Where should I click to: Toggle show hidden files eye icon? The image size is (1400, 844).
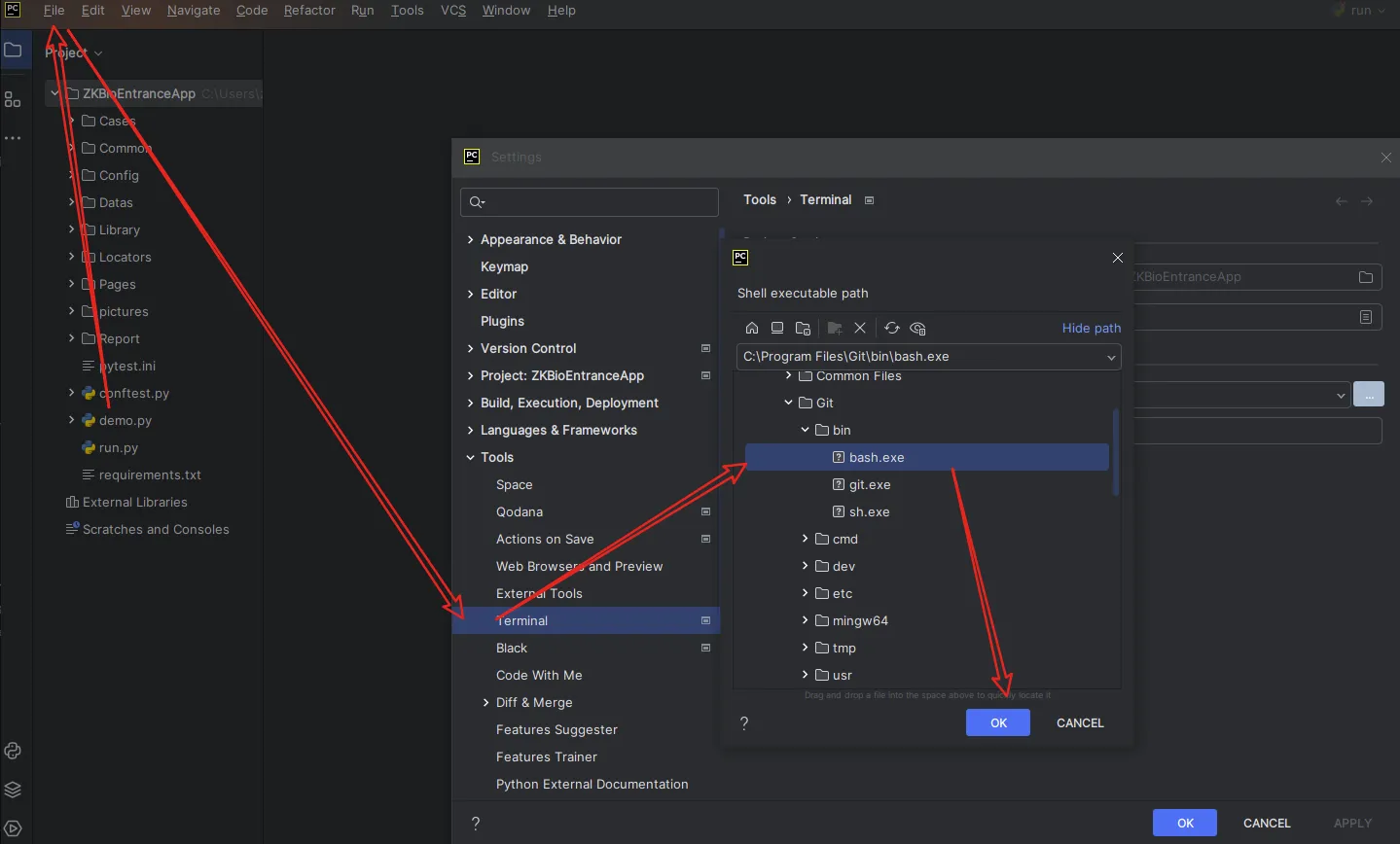tap(917, 328)
